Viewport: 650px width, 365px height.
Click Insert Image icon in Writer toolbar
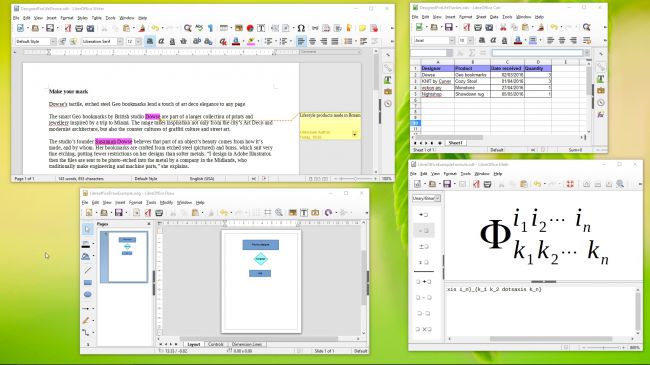pyautogui.click(x=239, y=28)
